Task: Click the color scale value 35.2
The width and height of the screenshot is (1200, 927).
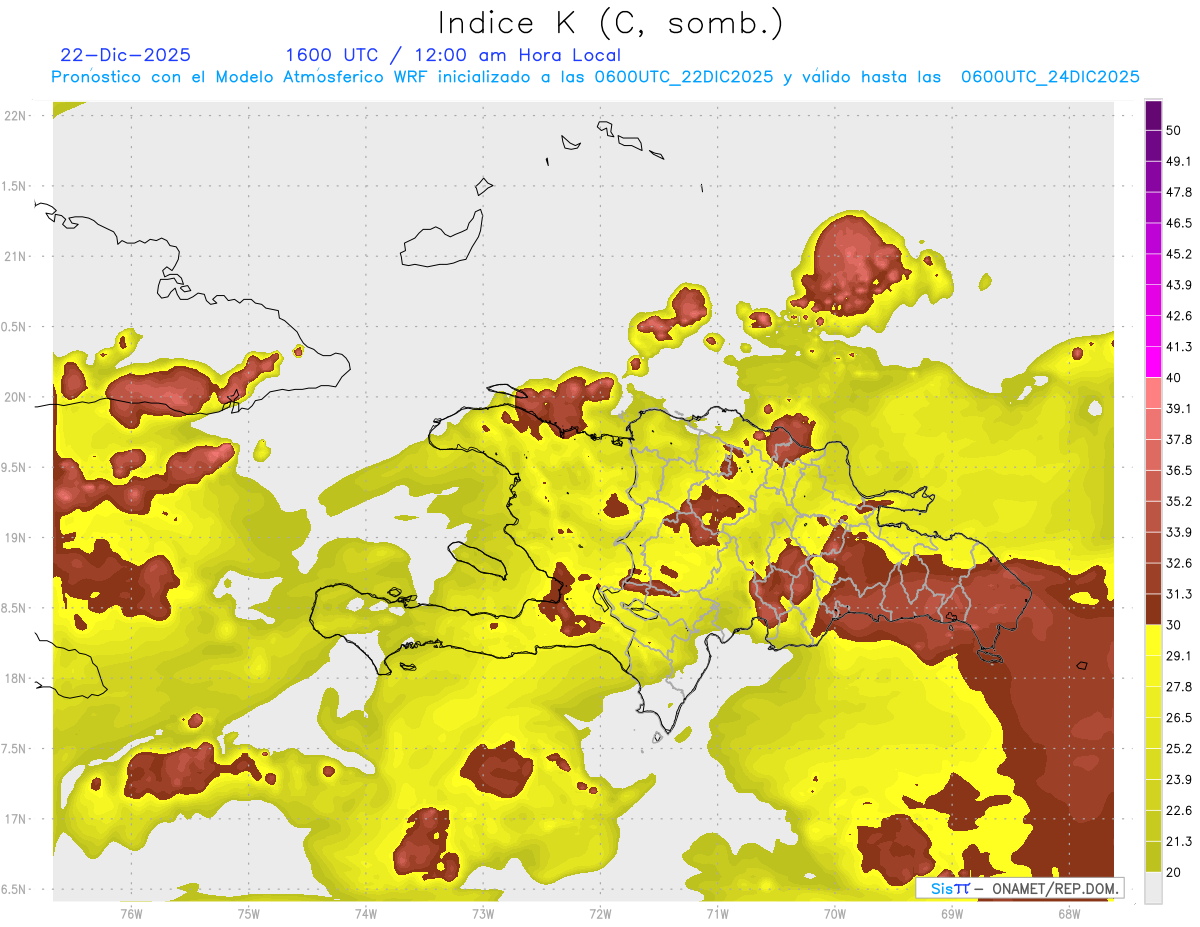Action: pos(1179,501)
